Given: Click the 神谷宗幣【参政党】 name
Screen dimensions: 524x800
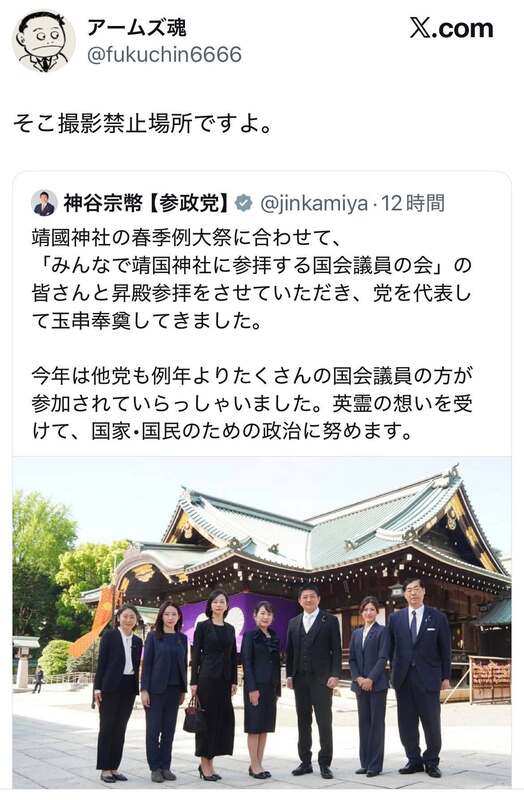Looking at the screenshot, I should tap(146, 203).
